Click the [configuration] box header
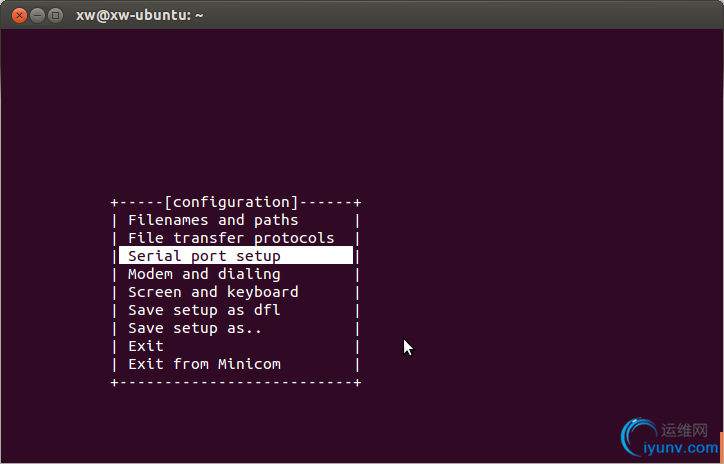 point(231,202)
